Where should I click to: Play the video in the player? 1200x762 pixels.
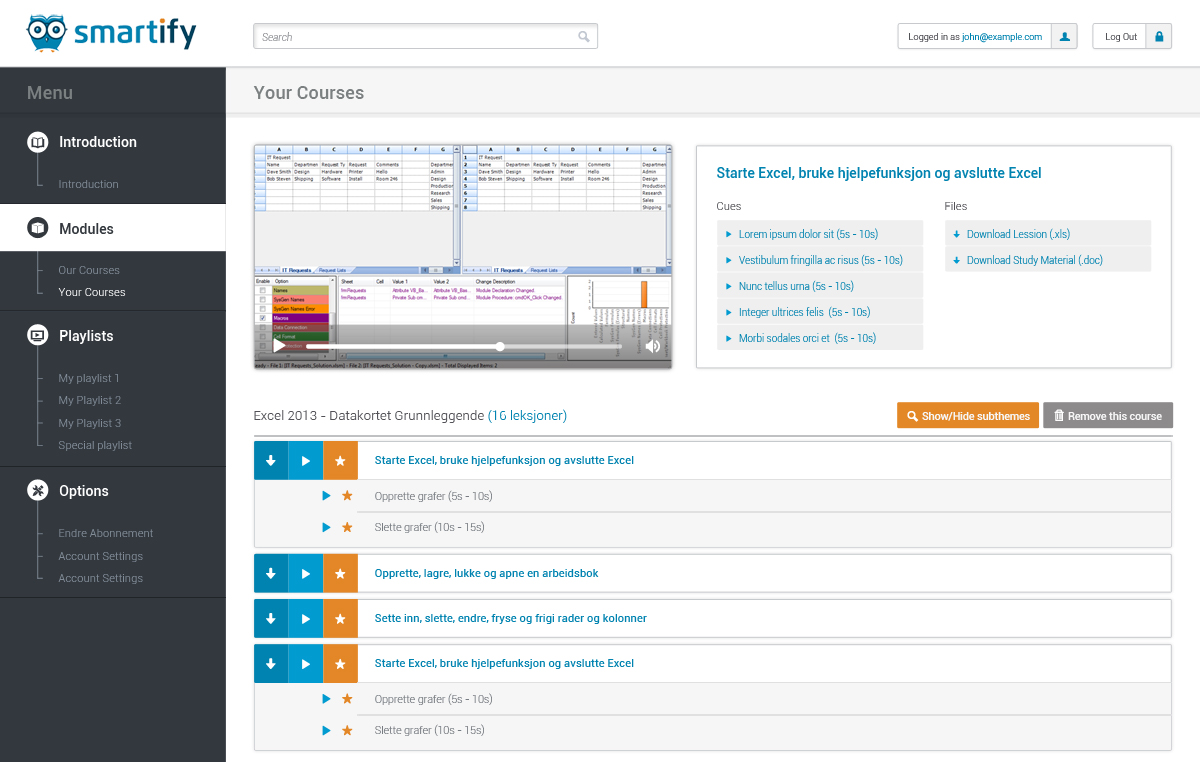click(x=279, y=346)
